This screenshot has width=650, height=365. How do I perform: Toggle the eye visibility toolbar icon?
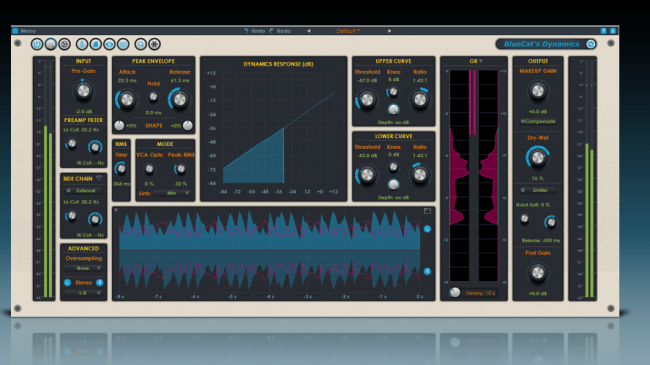tap(109, 44)
